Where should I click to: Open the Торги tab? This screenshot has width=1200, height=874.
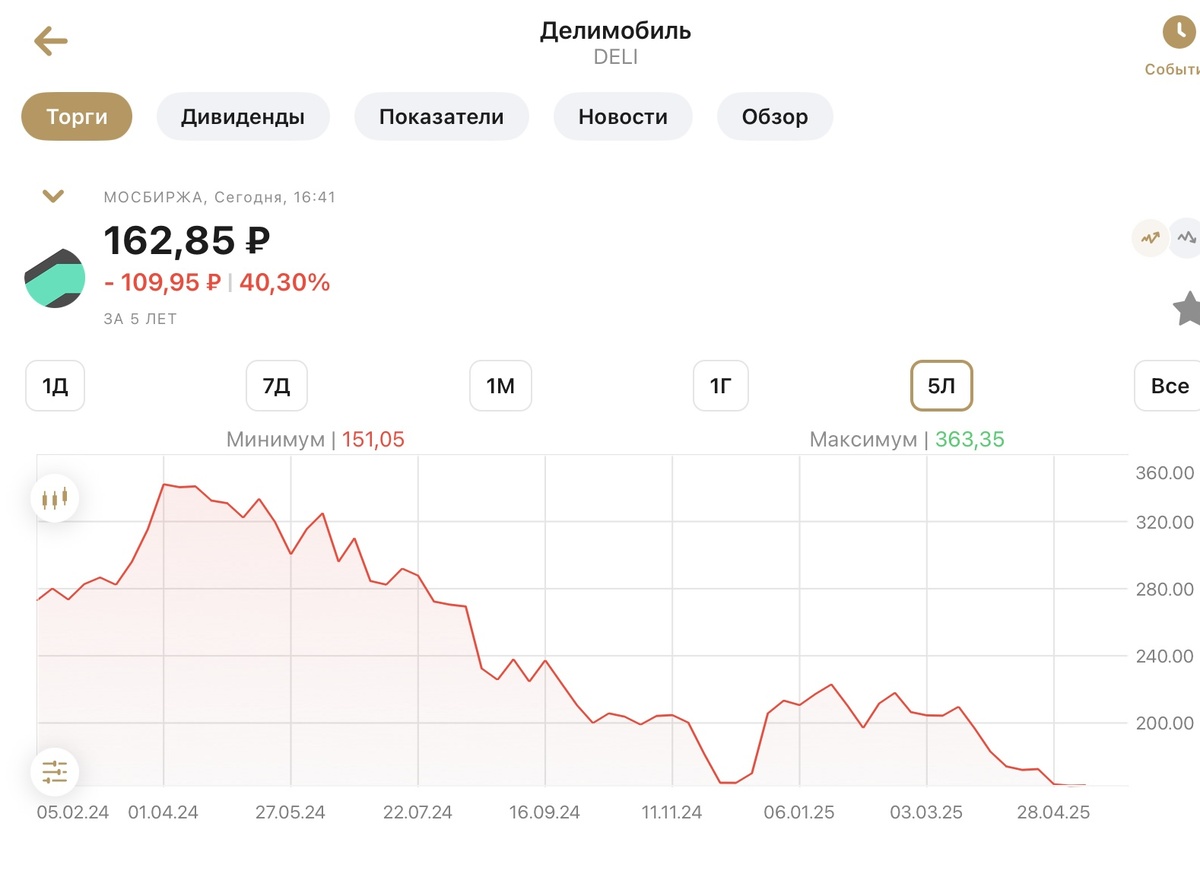77,117
